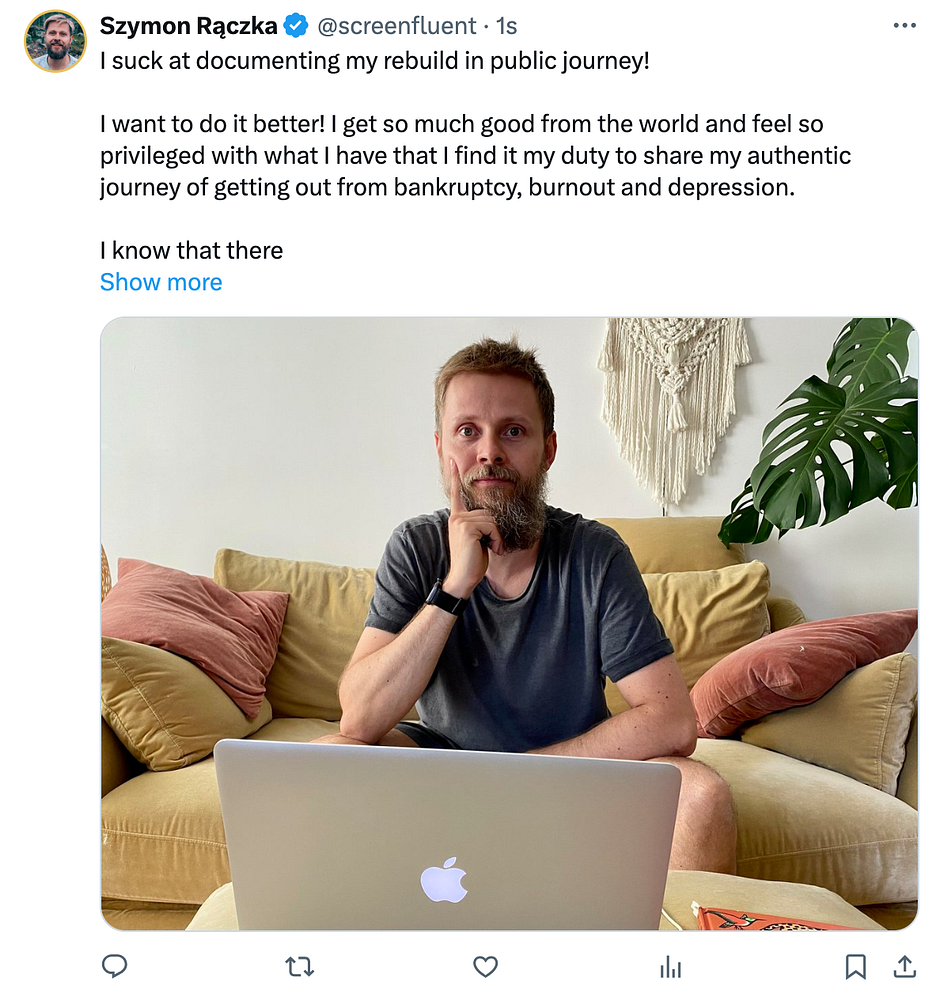Open the reply speech bubble icon
940x1000 pixels.
point(115,966)
